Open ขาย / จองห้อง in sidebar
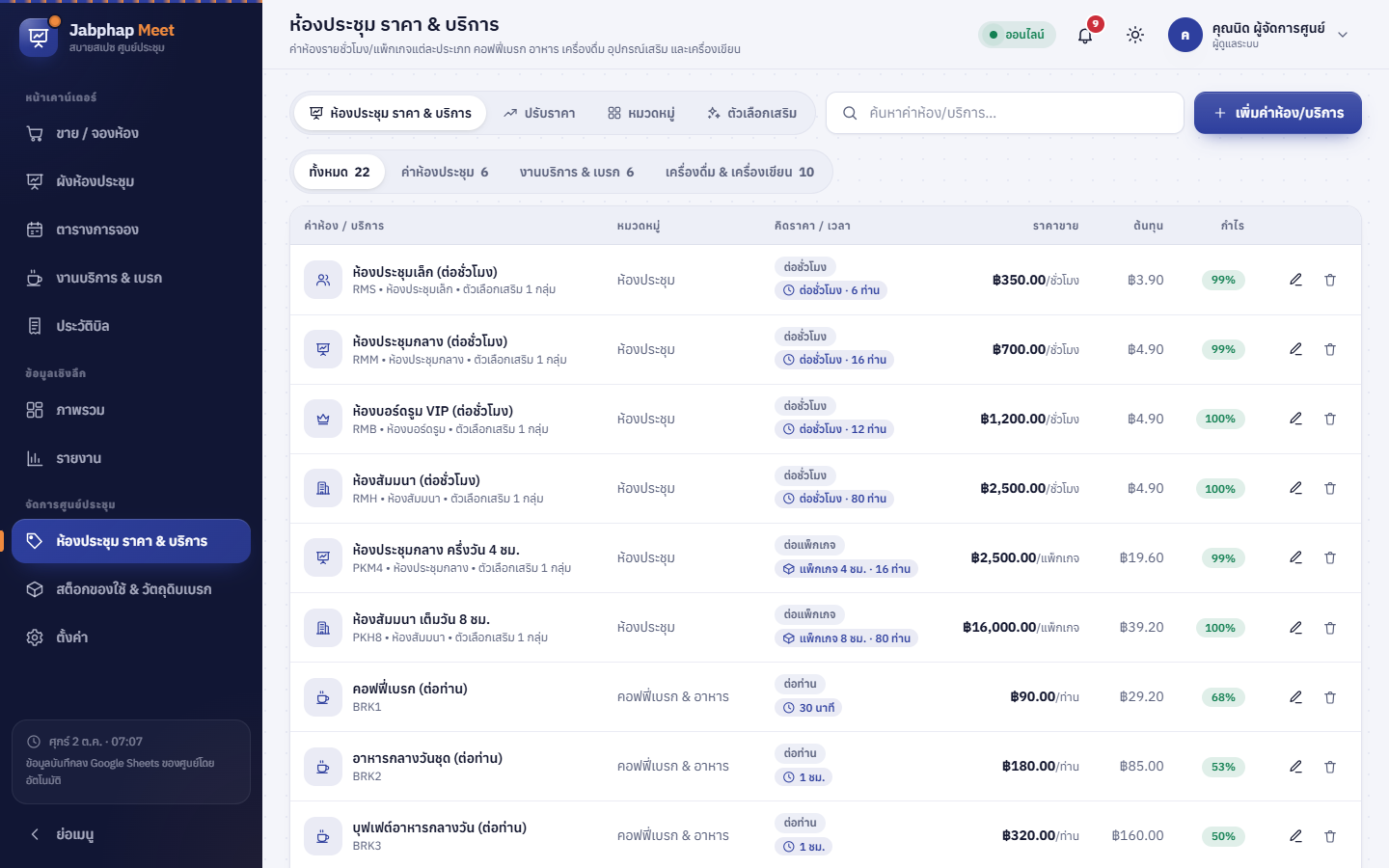Image resolution: width=1389 pixels, height=868 pixels. (131, 133)
